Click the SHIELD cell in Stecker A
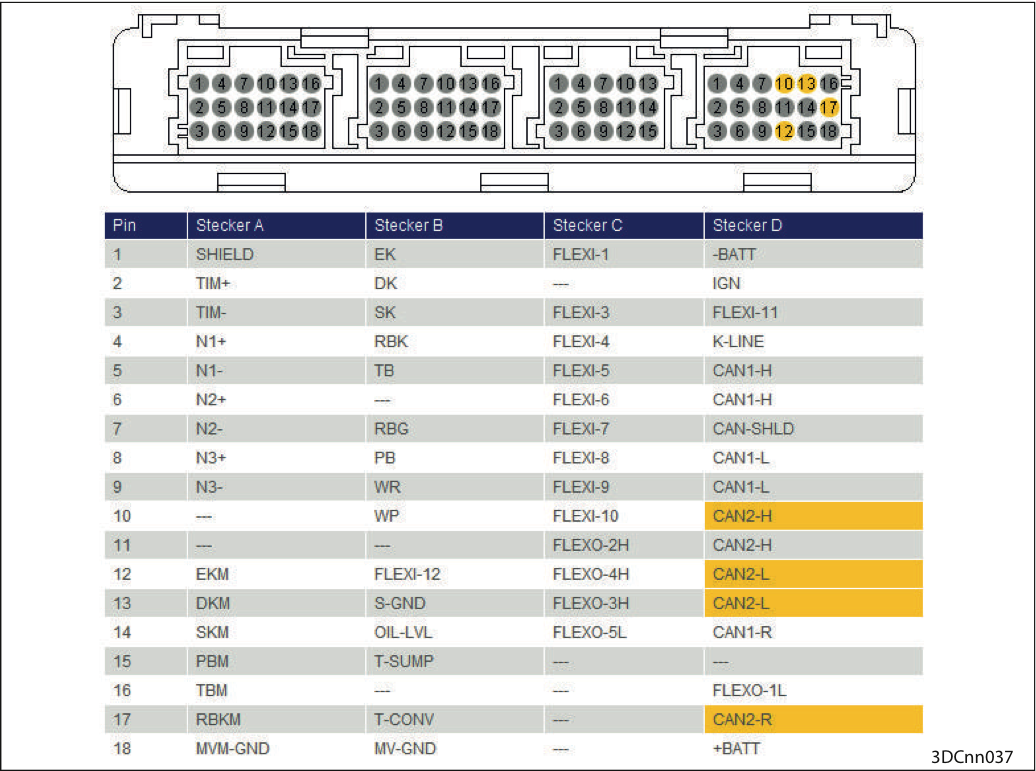 click(276, 254)
